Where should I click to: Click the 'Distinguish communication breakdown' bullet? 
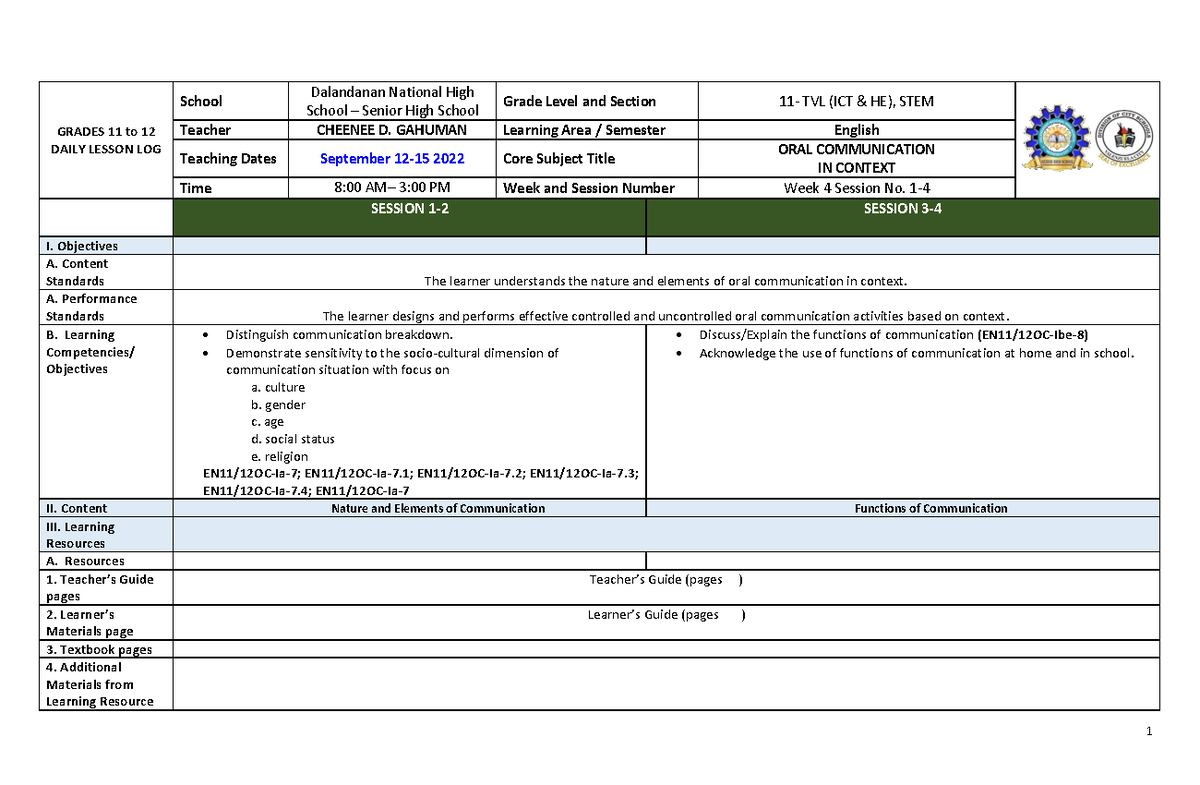(x=339, y=335)
